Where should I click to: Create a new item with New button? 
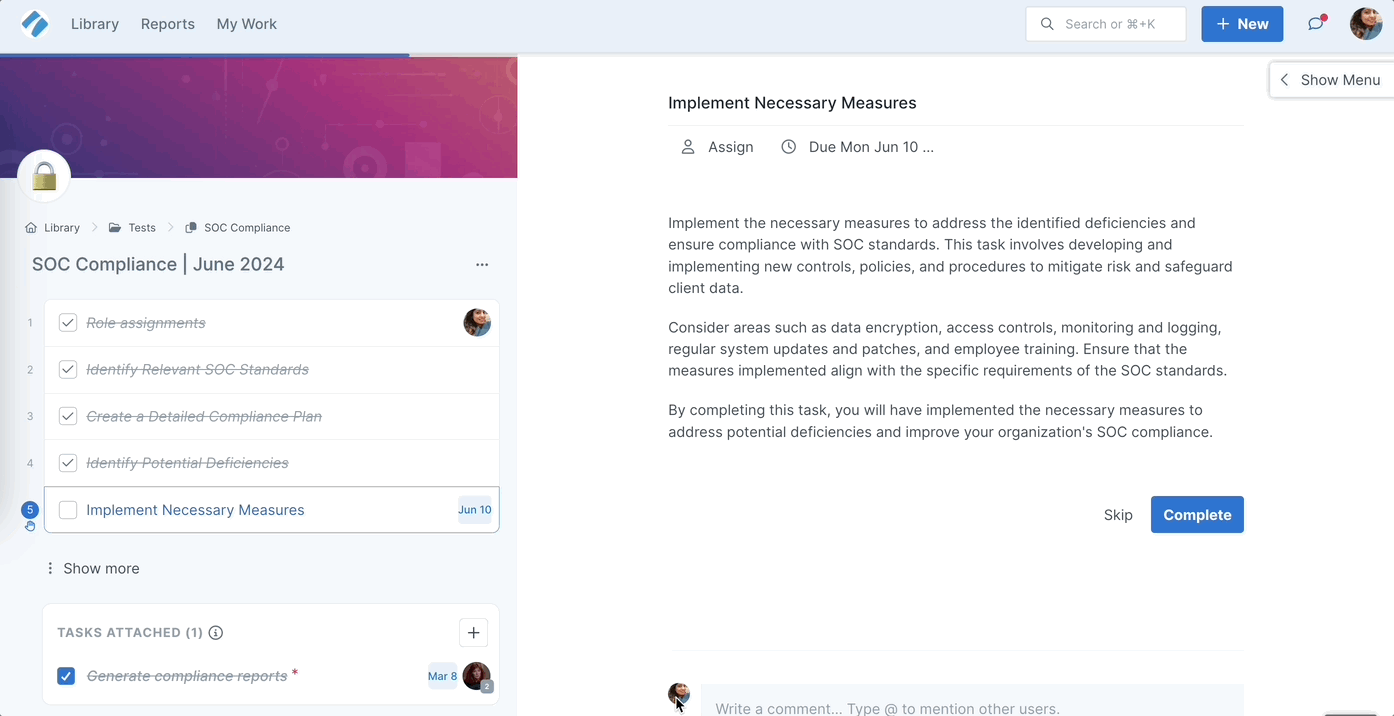[1242, 24]
